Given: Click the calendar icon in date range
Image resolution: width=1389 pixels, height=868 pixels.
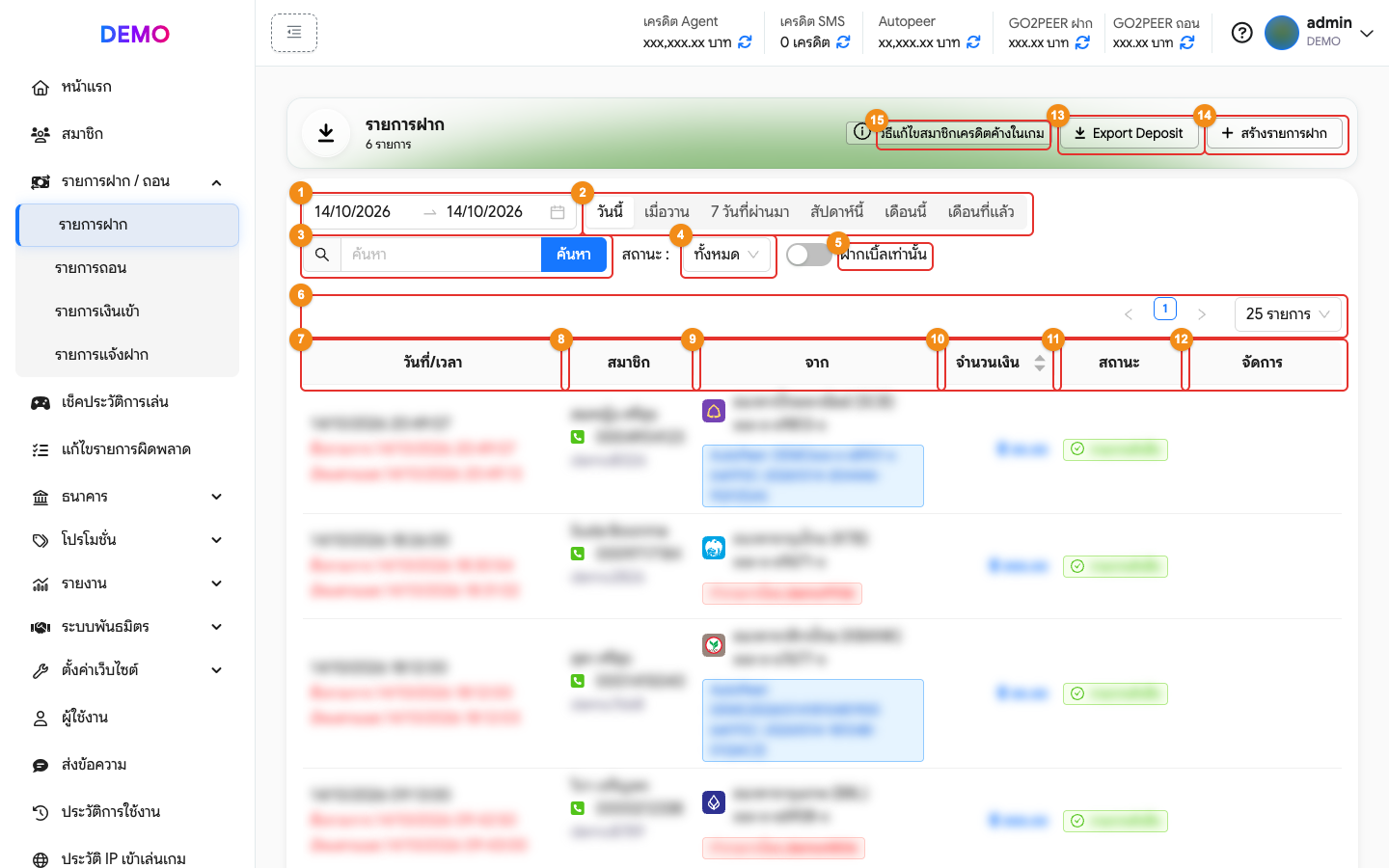Looking at the screenshot, I should click(x=558, y=212).
